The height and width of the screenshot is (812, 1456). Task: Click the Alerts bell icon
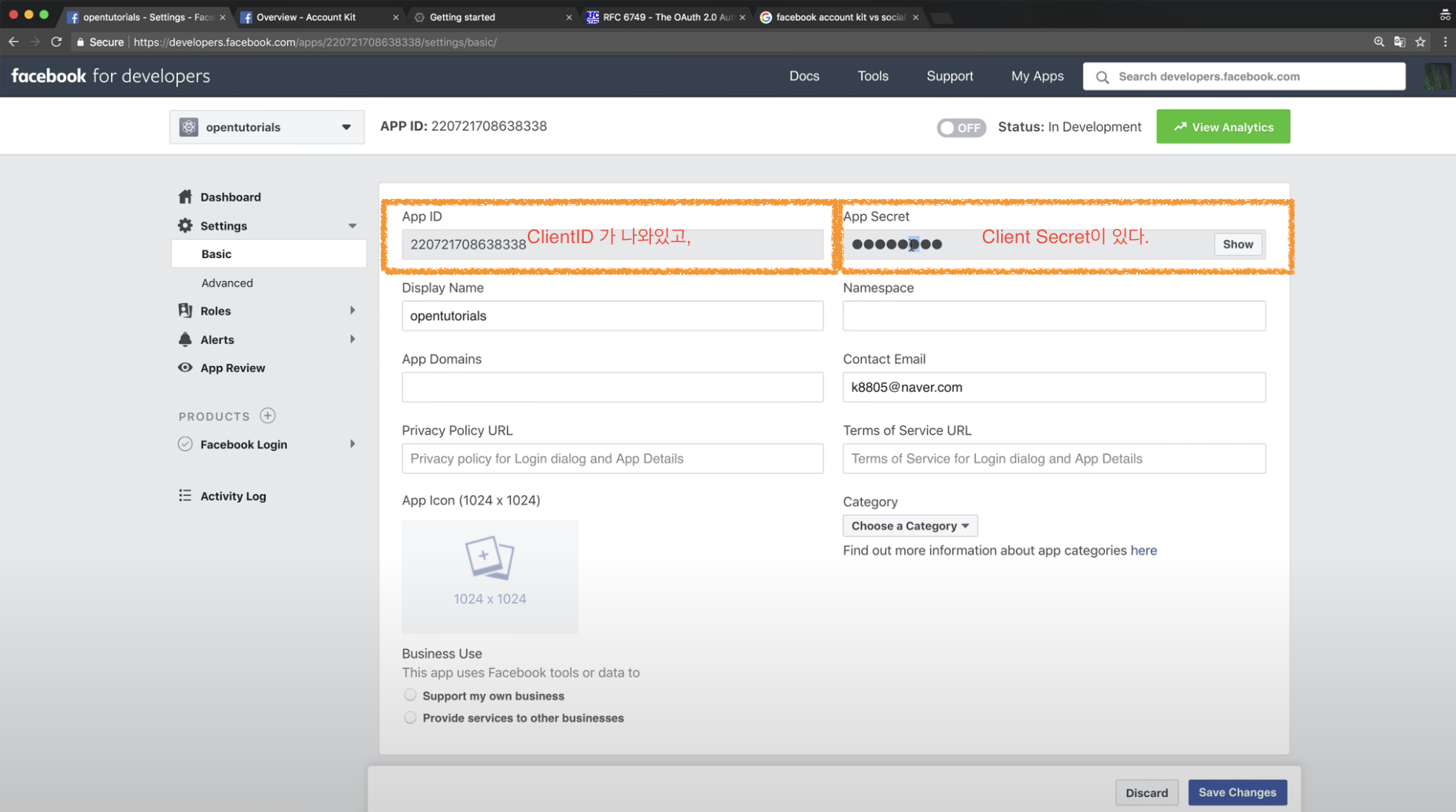tap(185, 339)
